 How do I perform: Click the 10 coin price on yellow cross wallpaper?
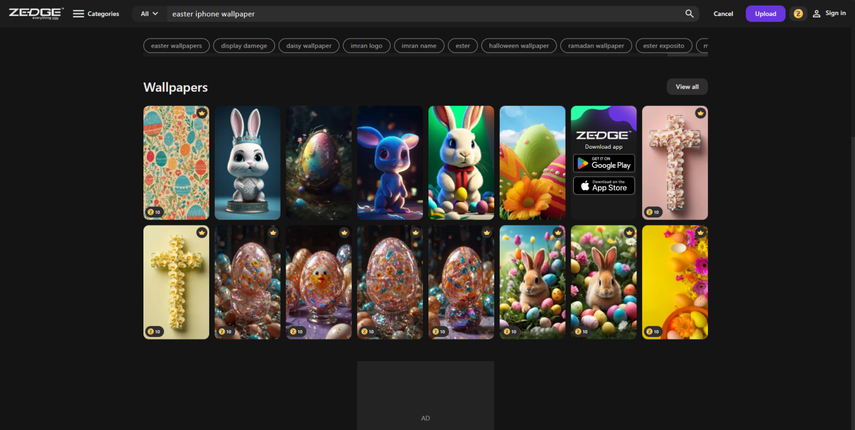[154, 331]
